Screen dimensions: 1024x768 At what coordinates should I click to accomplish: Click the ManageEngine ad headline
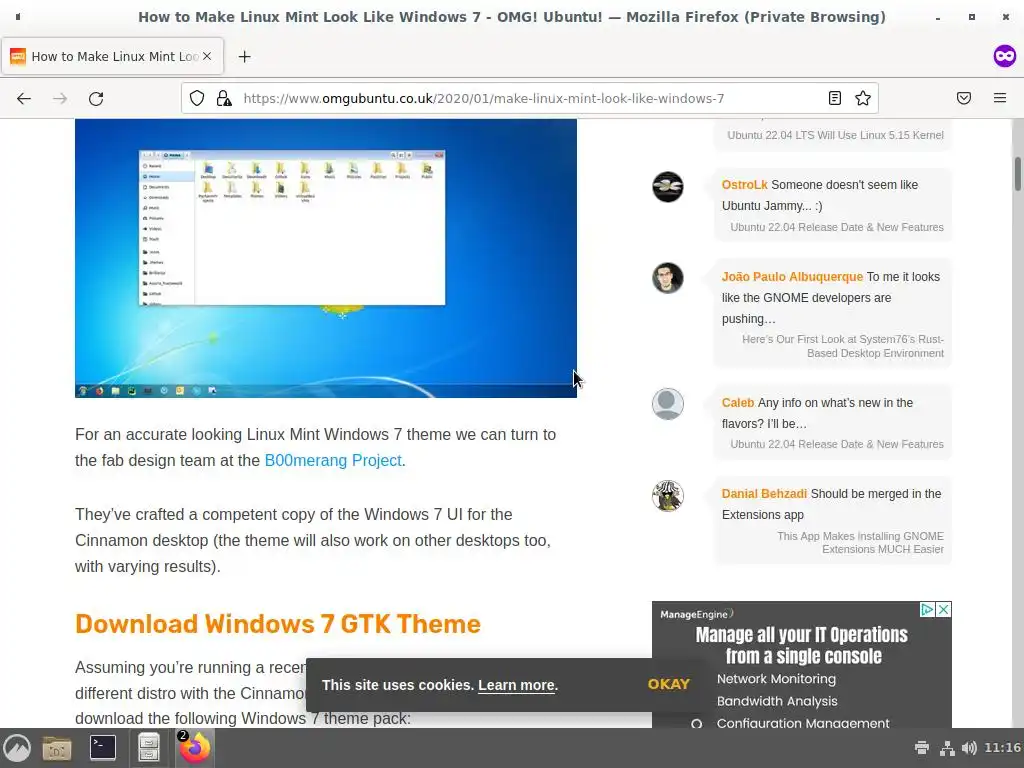click(x=801, y=645)
